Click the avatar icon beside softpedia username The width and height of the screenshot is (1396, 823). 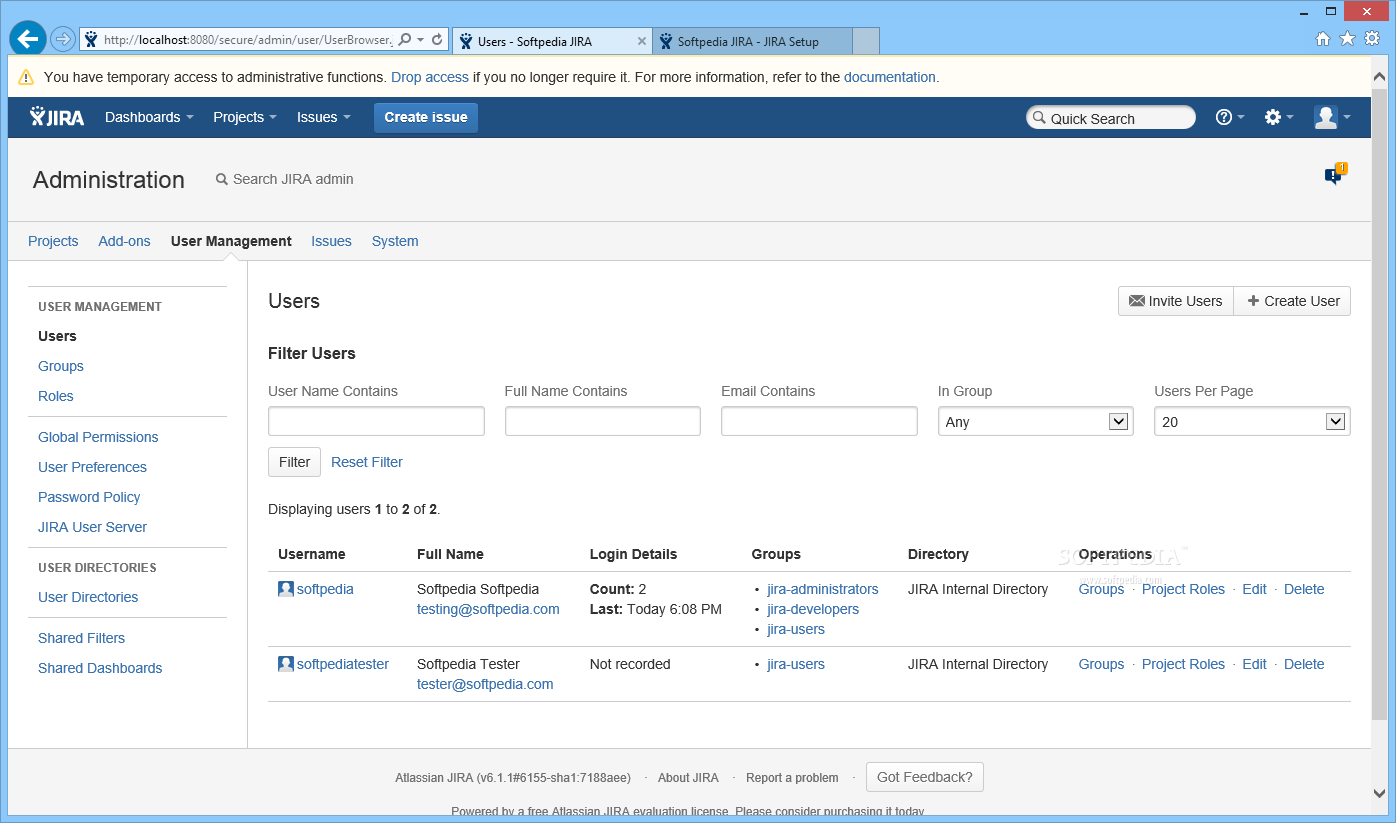pyautogui.click(x=286, y=589)
